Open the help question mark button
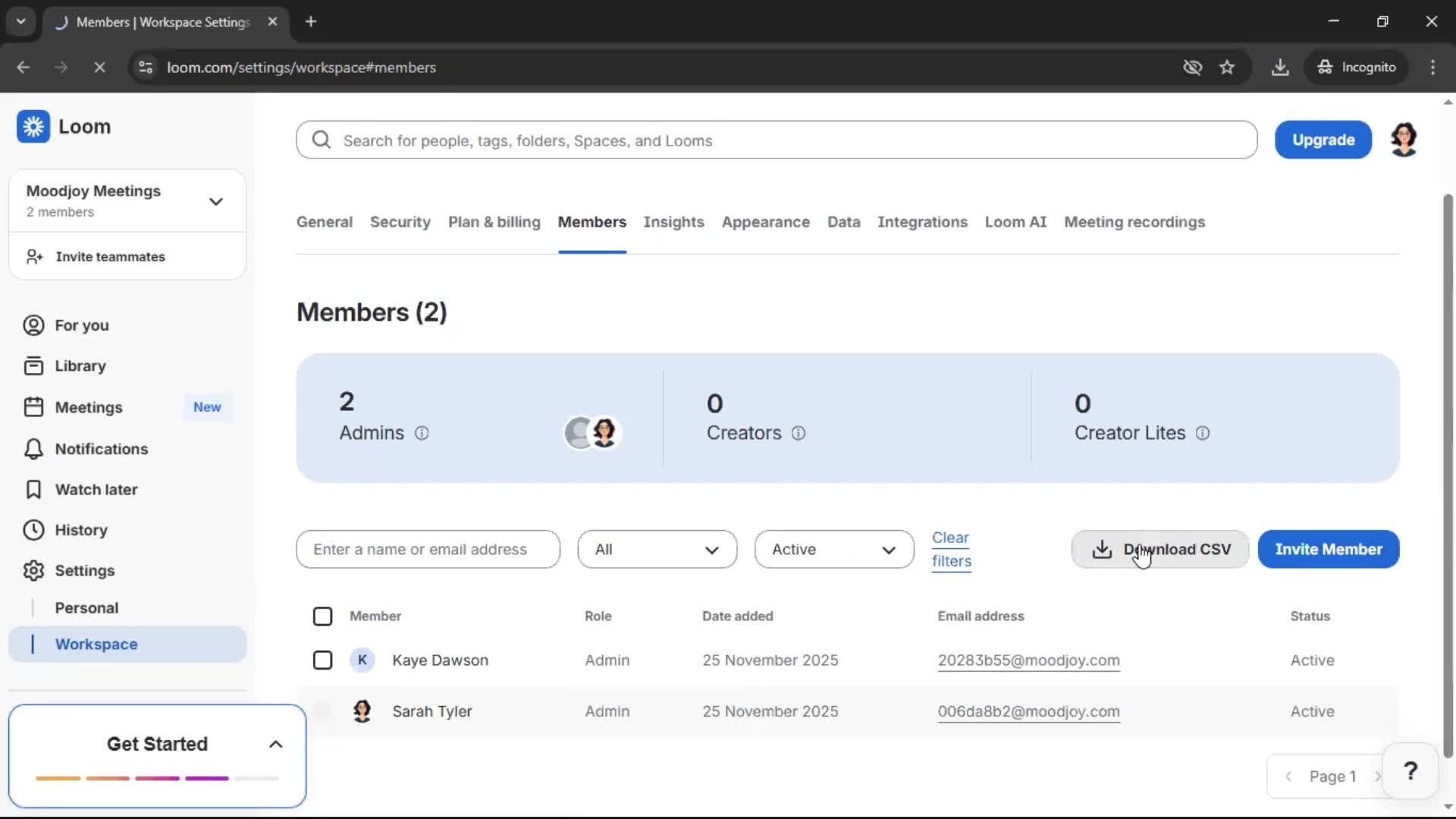This screenshot has height=819, width=1456. pos(1410,771)
